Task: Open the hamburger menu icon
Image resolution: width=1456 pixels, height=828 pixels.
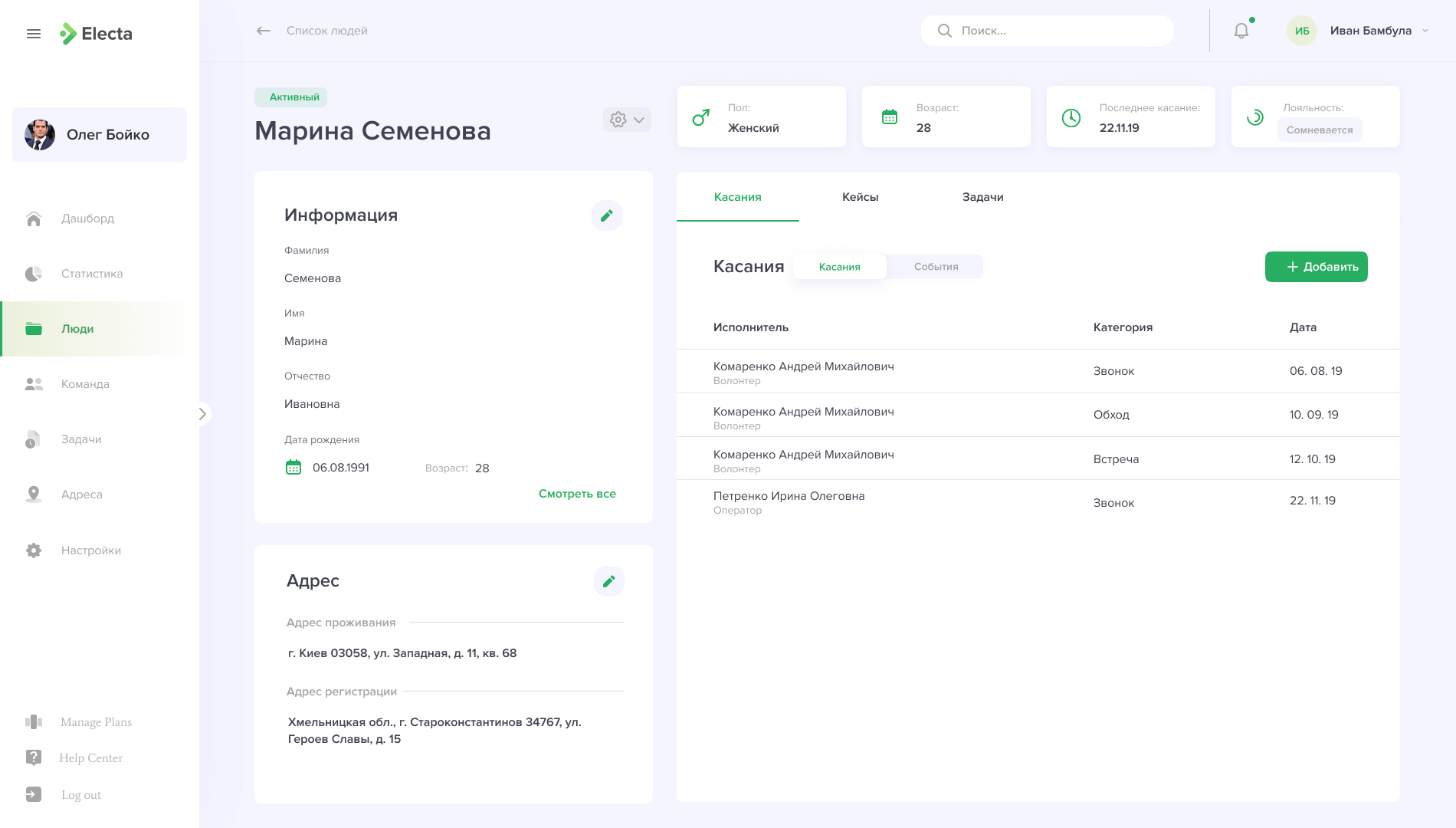Action: (34, 34)
